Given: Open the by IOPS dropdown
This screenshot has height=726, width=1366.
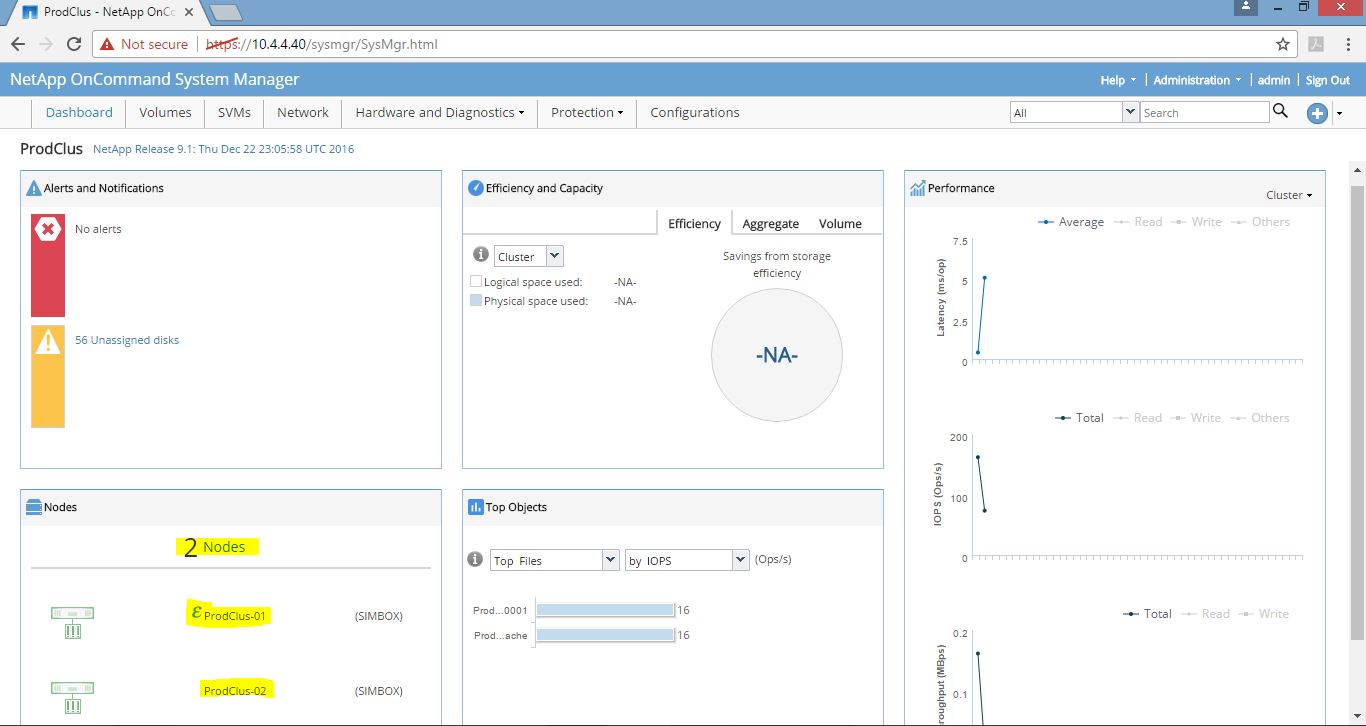Looking at the screenshot, I should [738, 560].
